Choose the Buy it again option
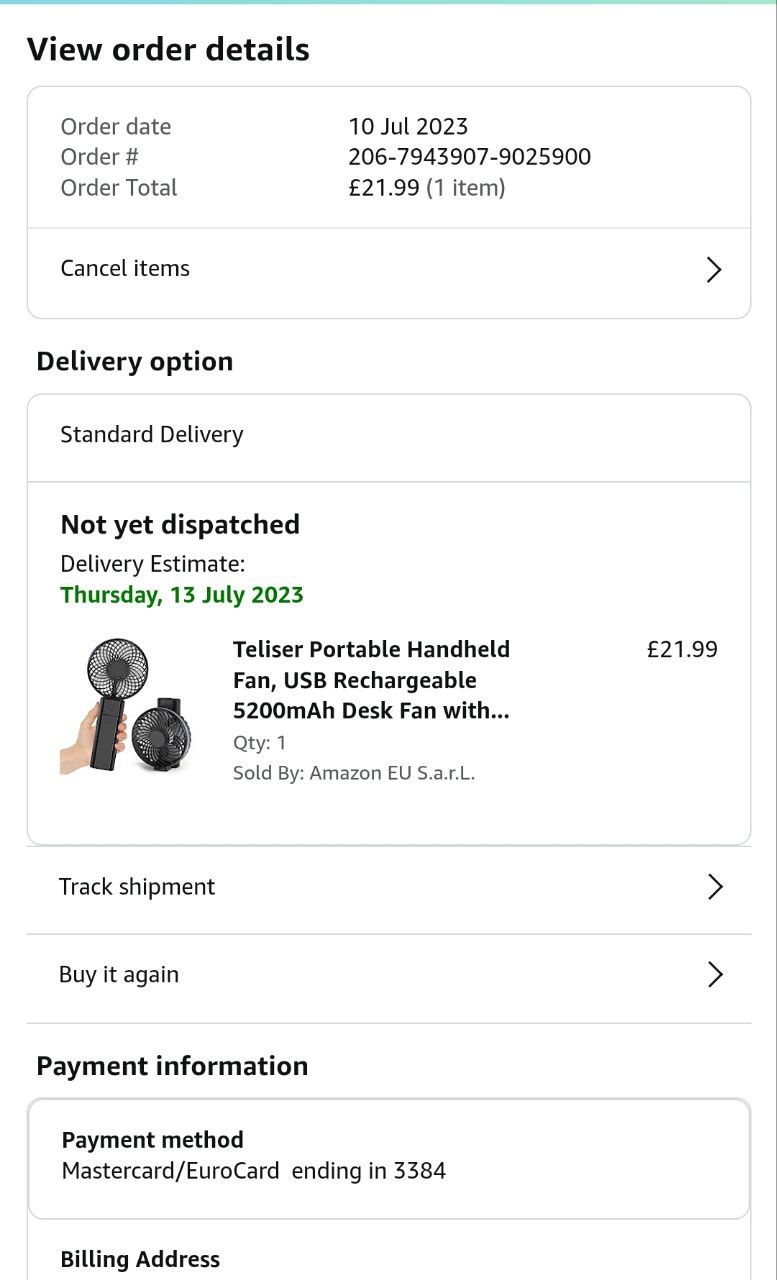Viewport: 777px width, 1280px height. 119,975
